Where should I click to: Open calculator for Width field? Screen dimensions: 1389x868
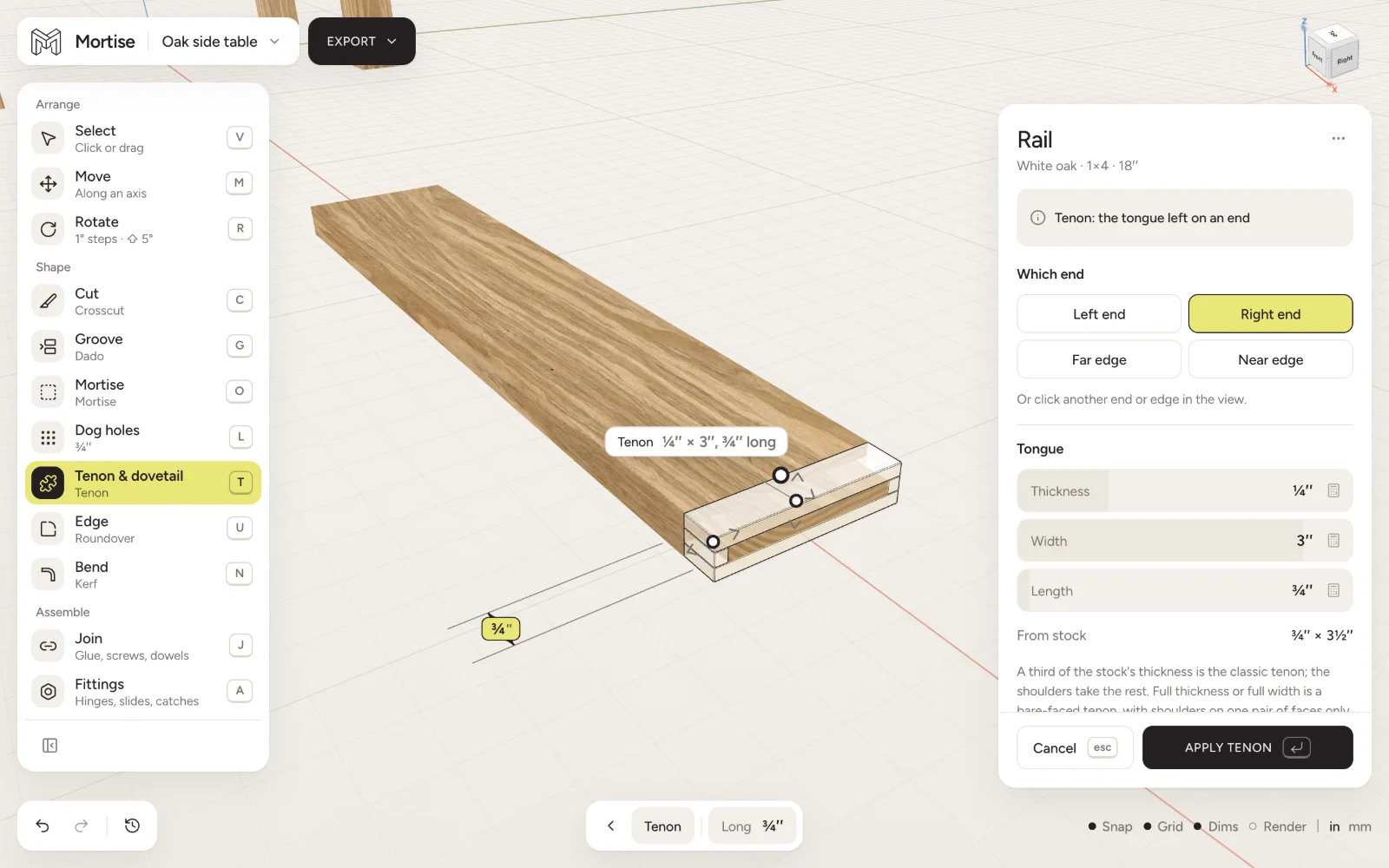click(x=1333, y=541)
